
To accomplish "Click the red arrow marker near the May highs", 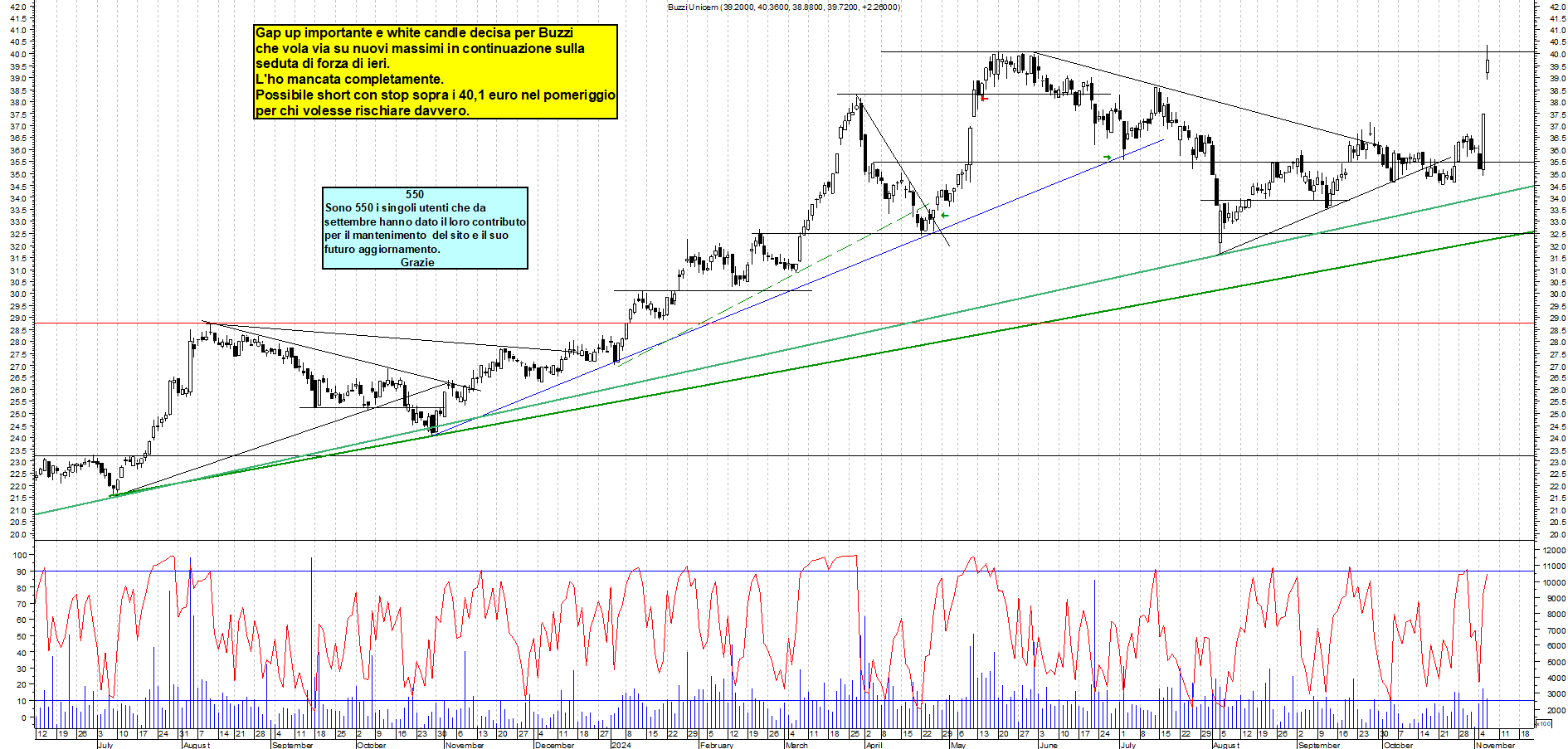I will 985,99.
